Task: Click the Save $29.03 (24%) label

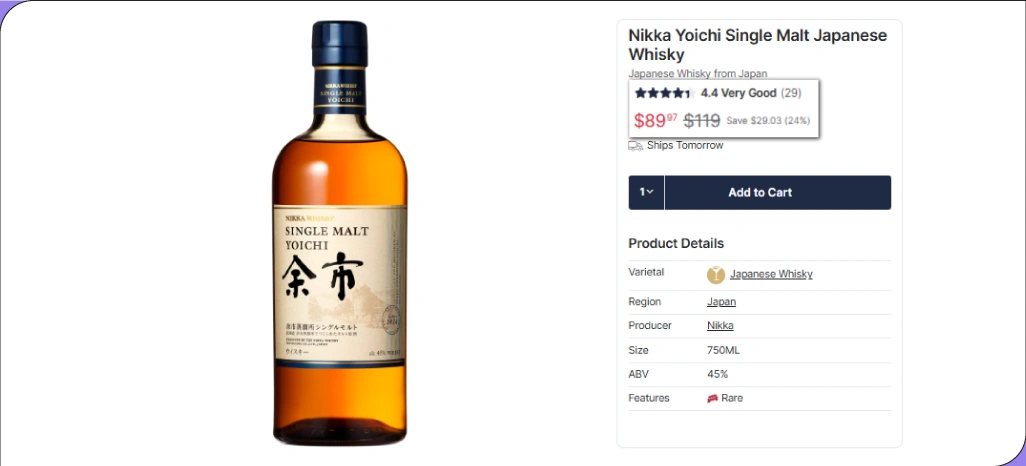Action: click(x=768, y=121)
